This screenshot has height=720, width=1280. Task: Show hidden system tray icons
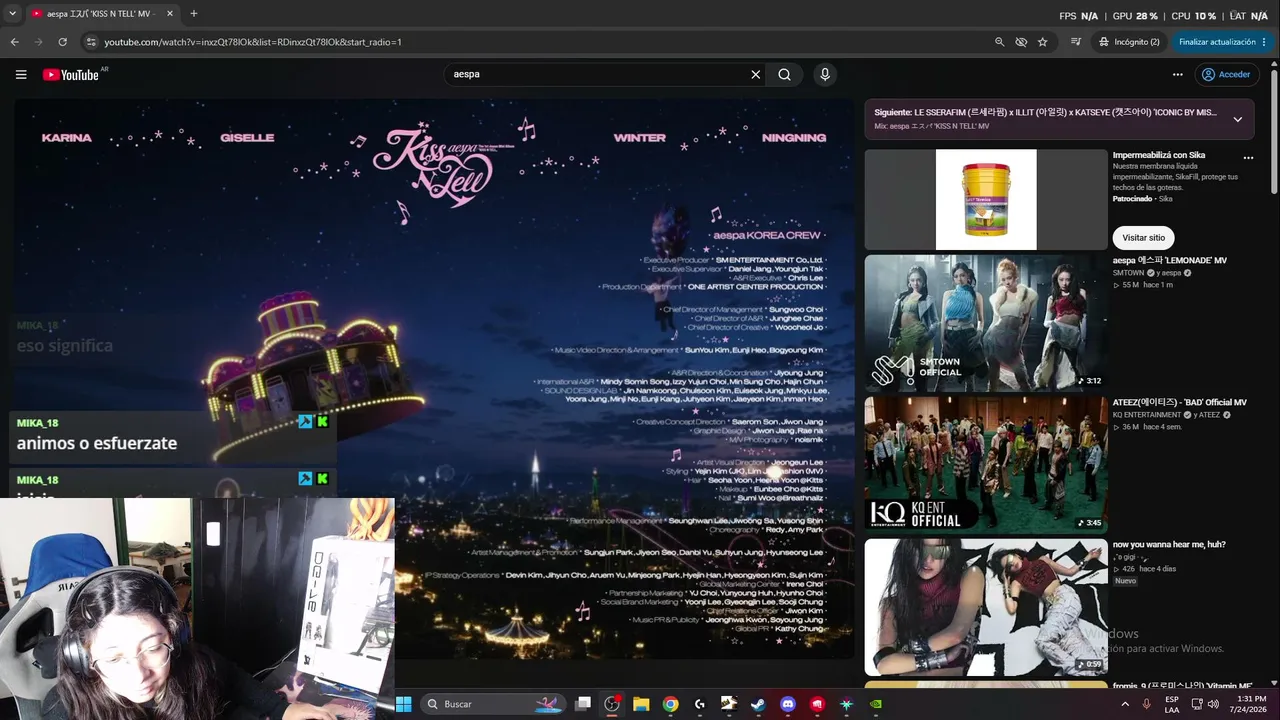coord(1125,704)
